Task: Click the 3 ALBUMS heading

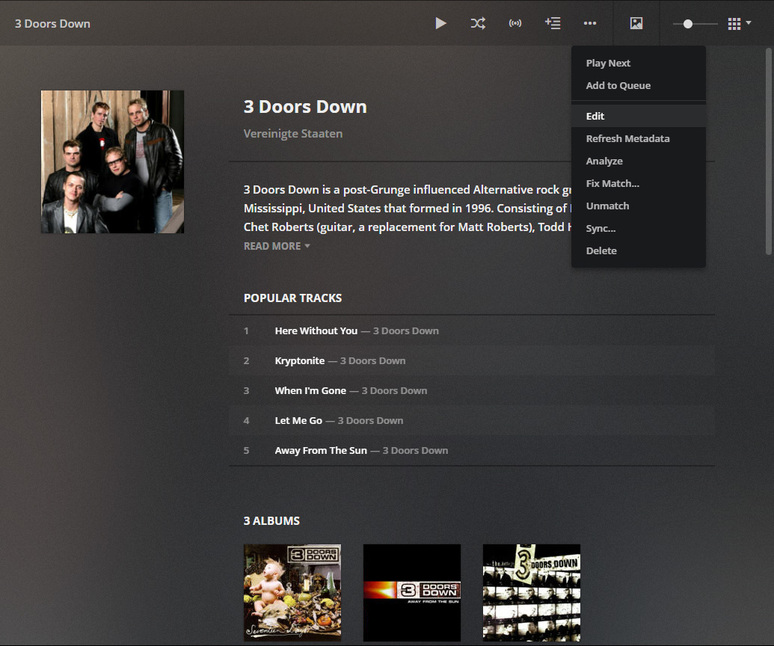Action: click(271, 521)
